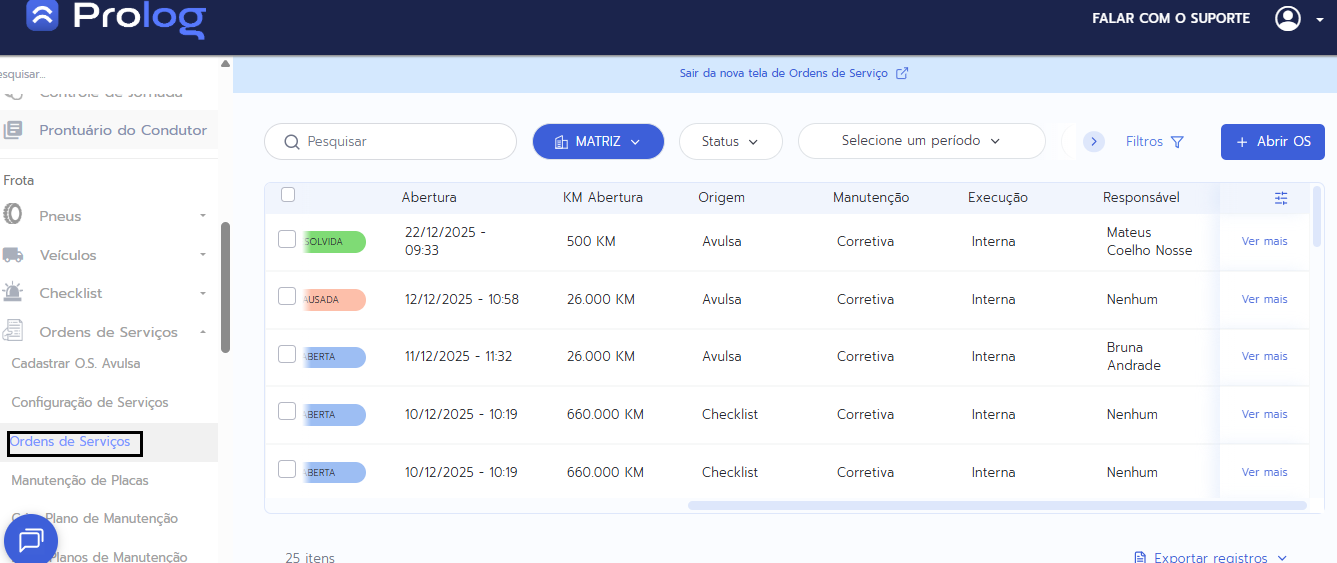
Task: Click the horizontal table scrollbar
Action: click(996, 505)
